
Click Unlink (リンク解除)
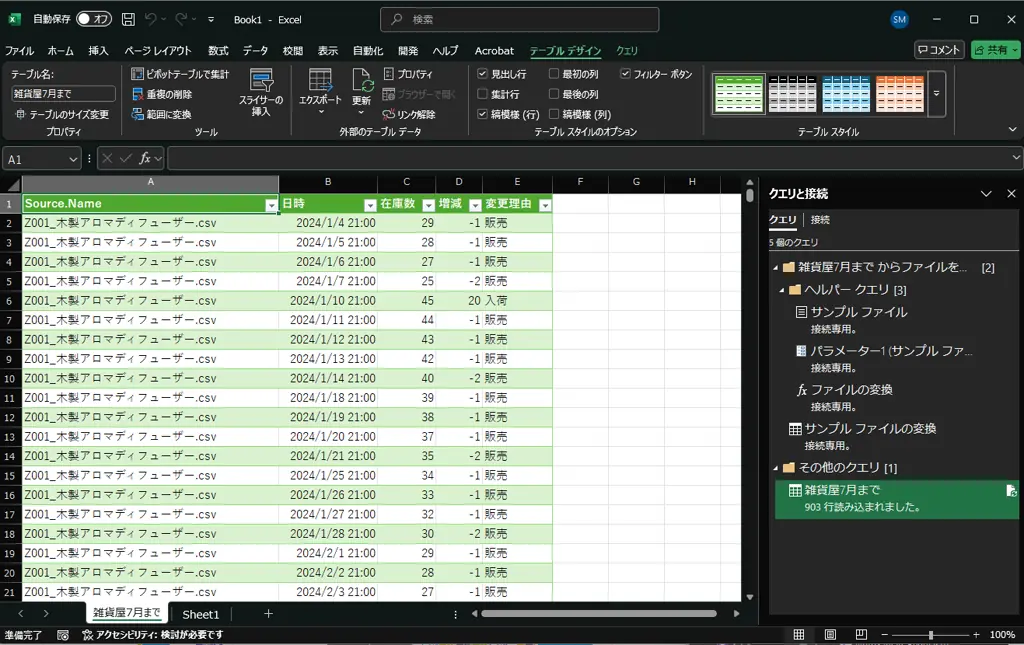point(409,114)
